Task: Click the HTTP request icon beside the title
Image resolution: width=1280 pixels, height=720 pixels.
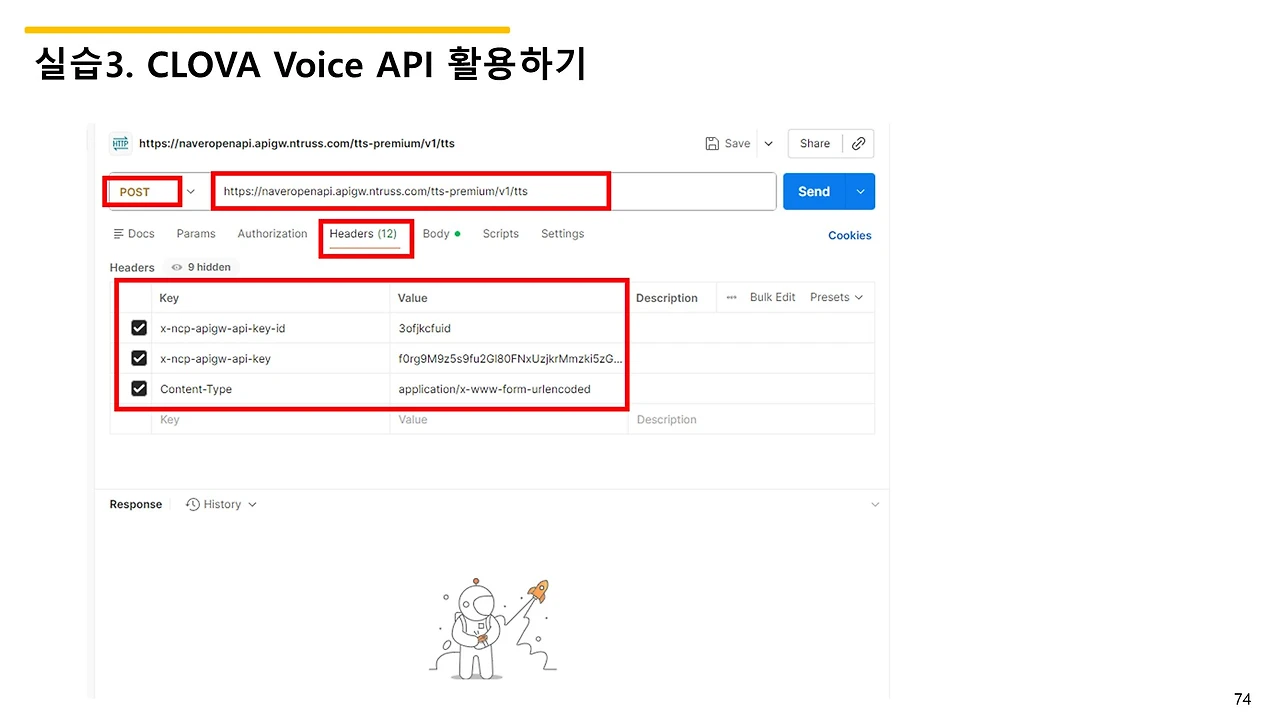Action: (120, 143)
